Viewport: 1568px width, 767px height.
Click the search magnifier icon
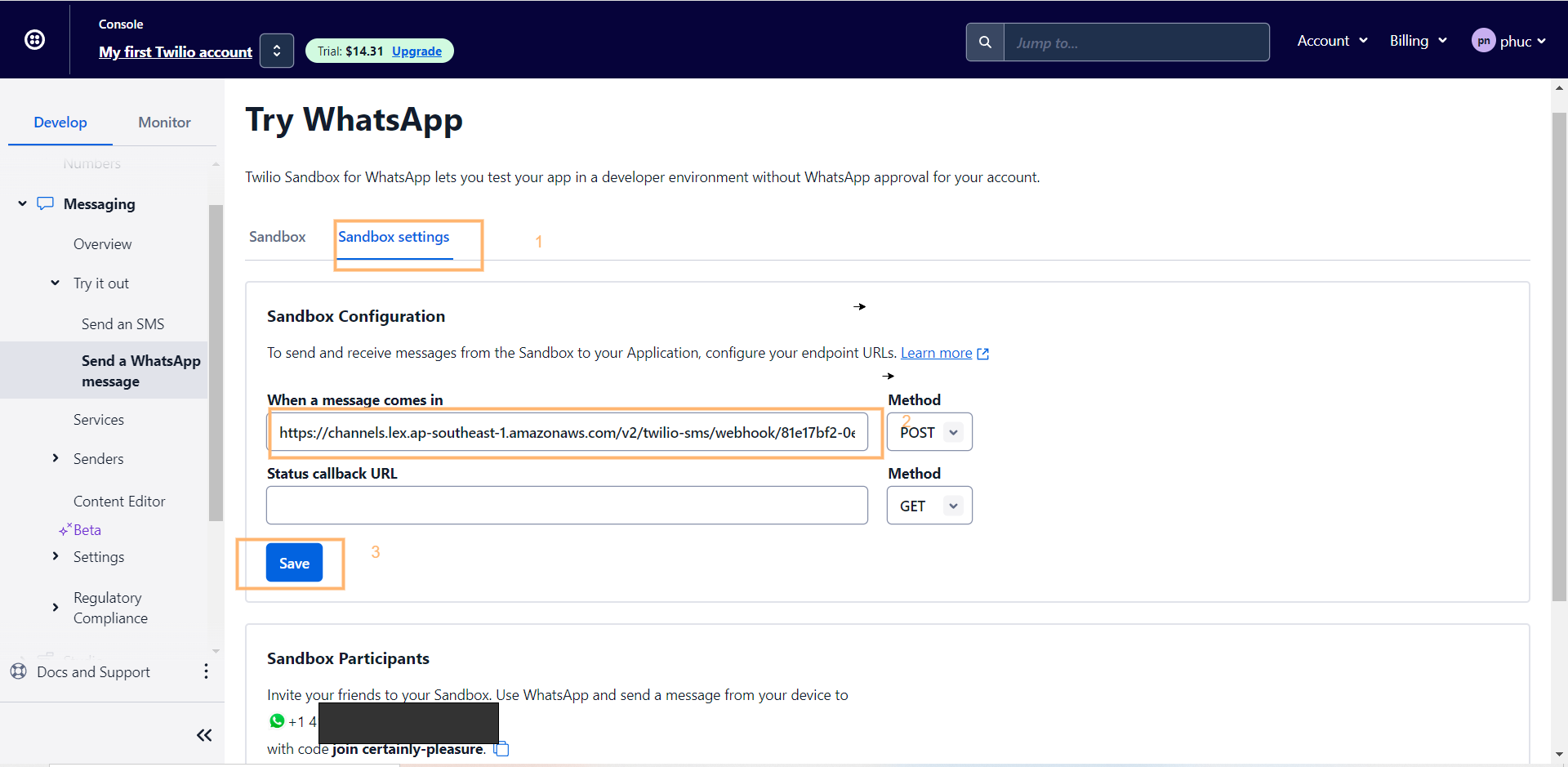pos(985,42)
